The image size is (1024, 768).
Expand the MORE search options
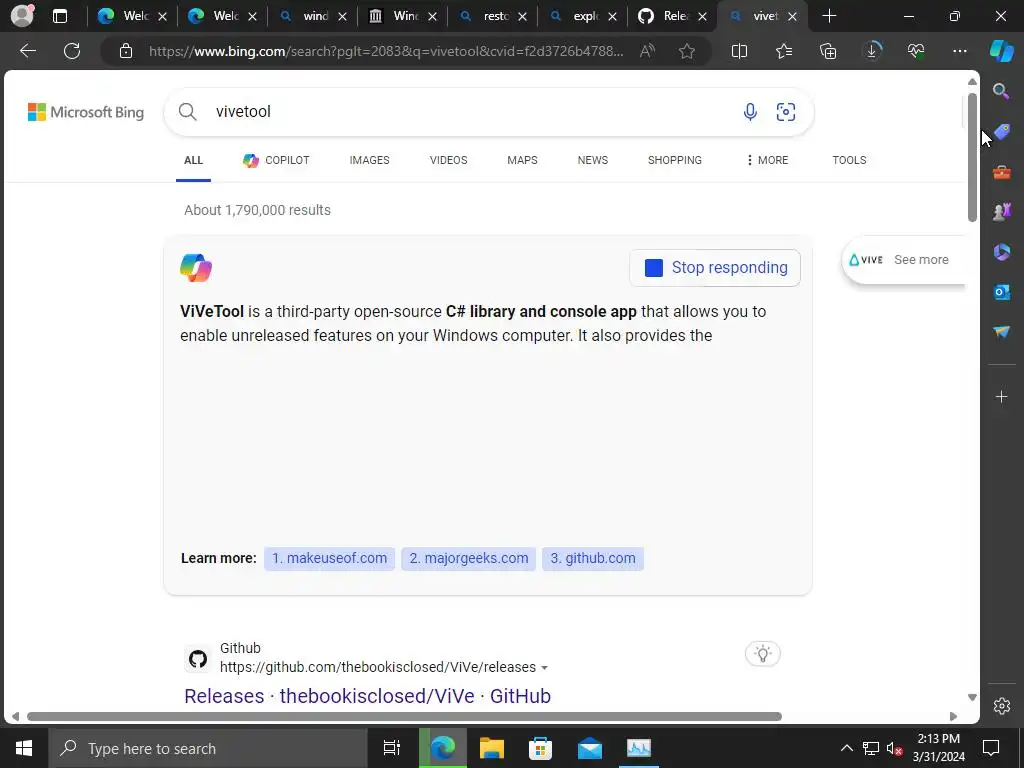[767, 160]
